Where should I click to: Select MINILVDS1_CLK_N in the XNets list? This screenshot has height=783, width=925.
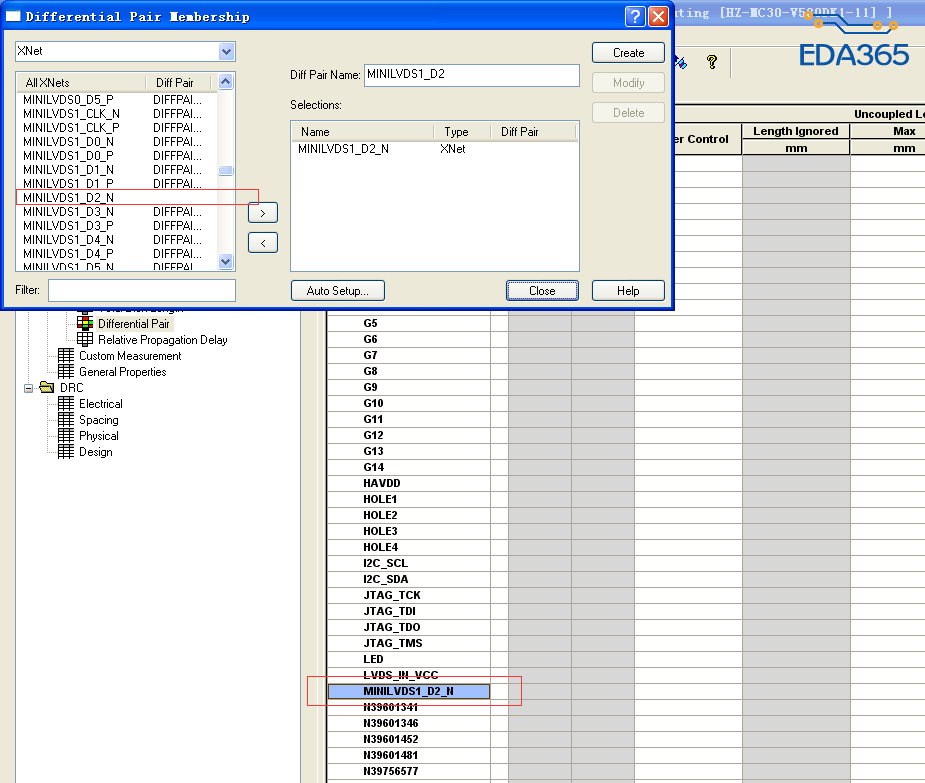click(71, 114)
